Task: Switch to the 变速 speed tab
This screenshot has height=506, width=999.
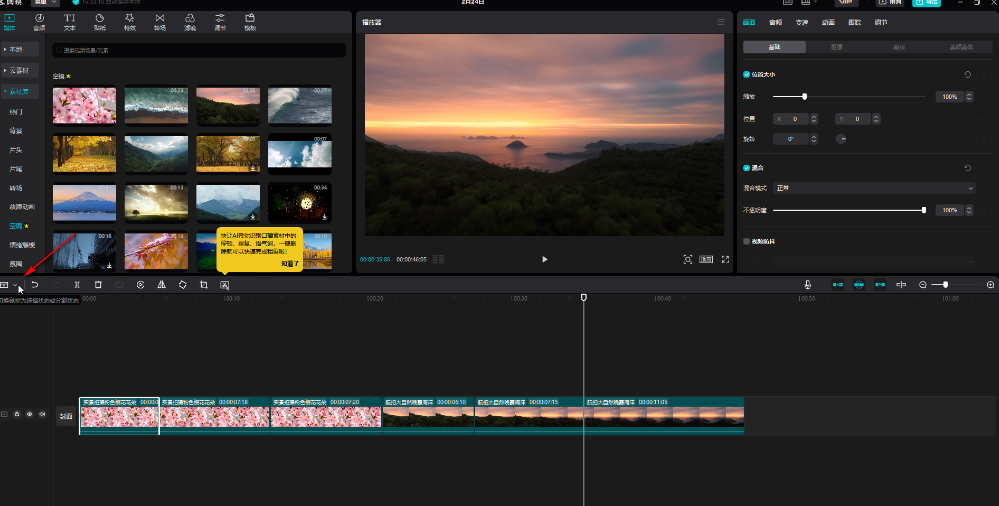Action: pos(802,21)
